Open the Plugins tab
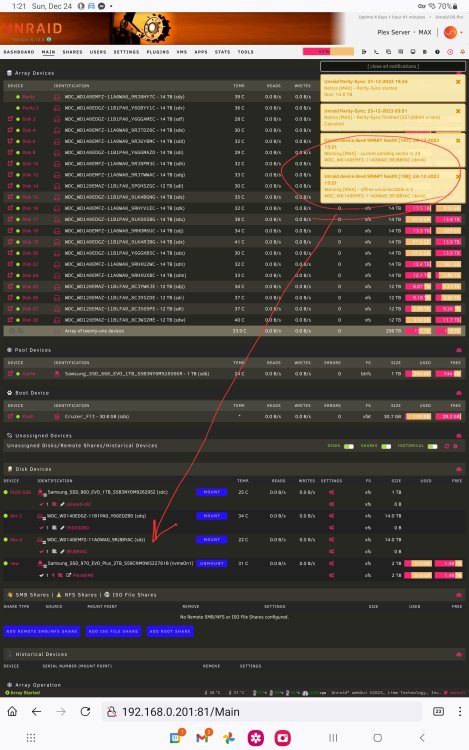This screenshot has width=469, height=750. pyautogui.click(x=158, y=52)
